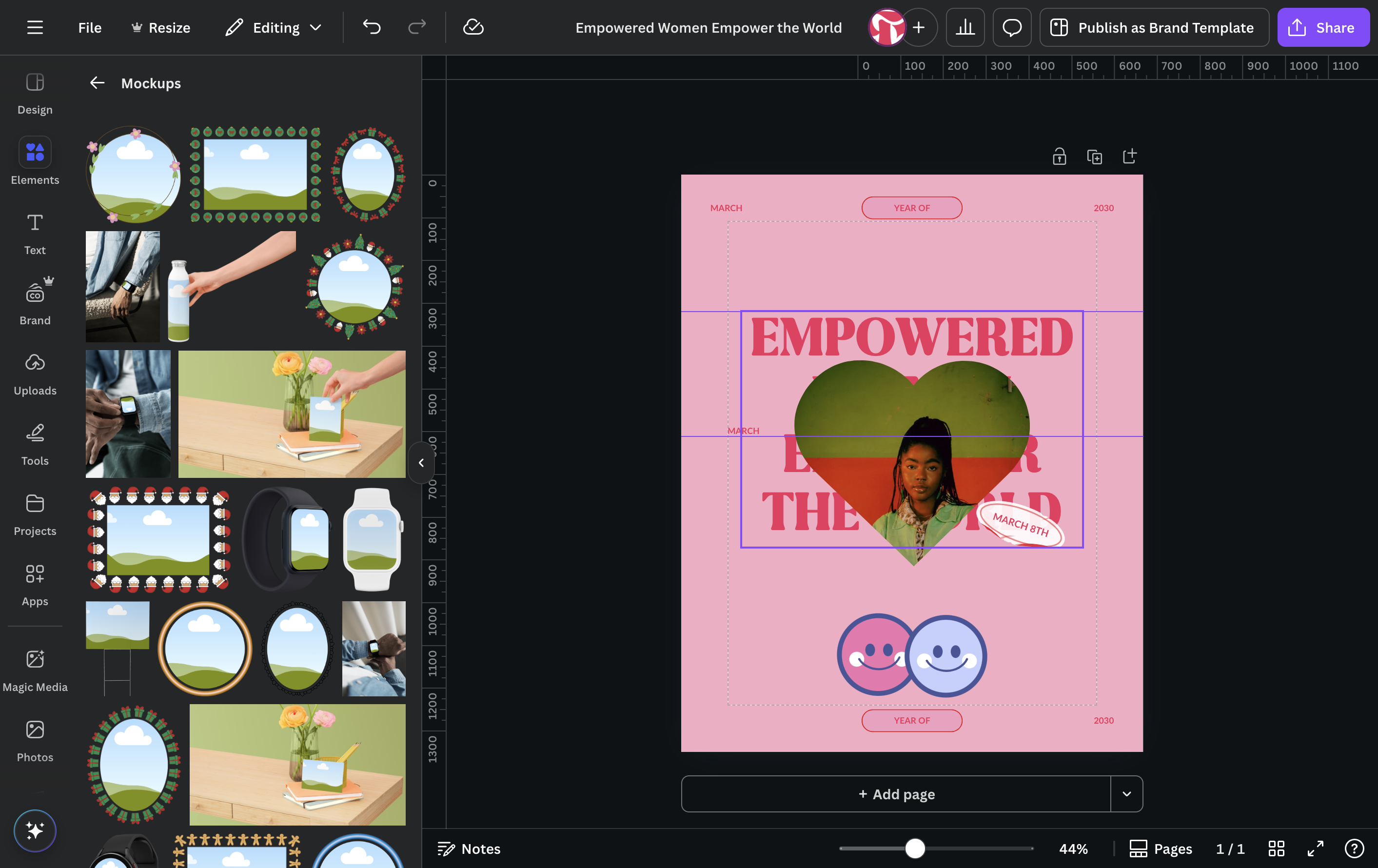
Task: Select the black smartwatch mockup thumbnail
Action: [287, 539]
